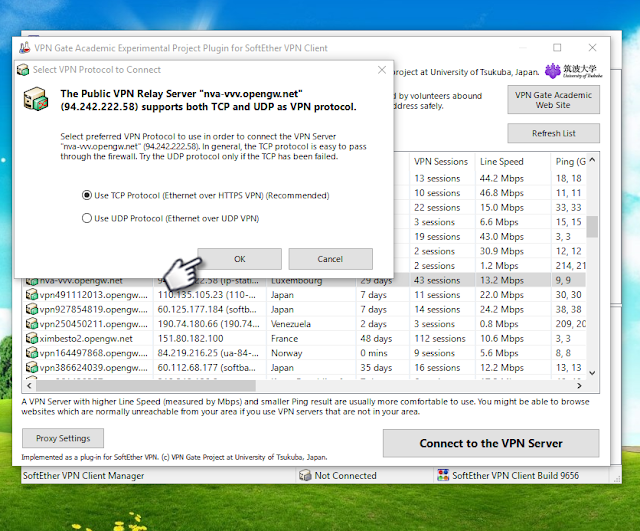Click the relay server icon in dialog
The image size is (640, 531).
36,99
